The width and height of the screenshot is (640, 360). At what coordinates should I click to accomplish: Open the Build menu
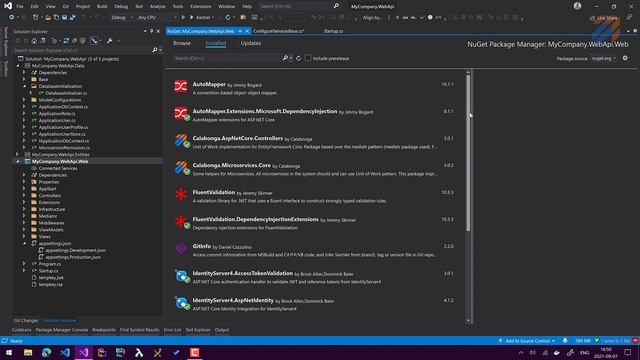[x=102, y=6]
